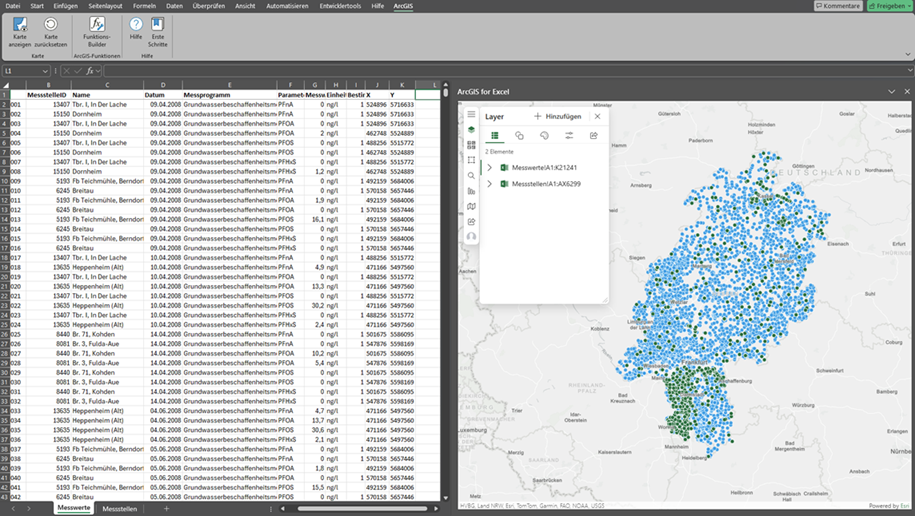Select the layer list view tab icon
This screenshot has width=915, height=516.
(495, 135)
